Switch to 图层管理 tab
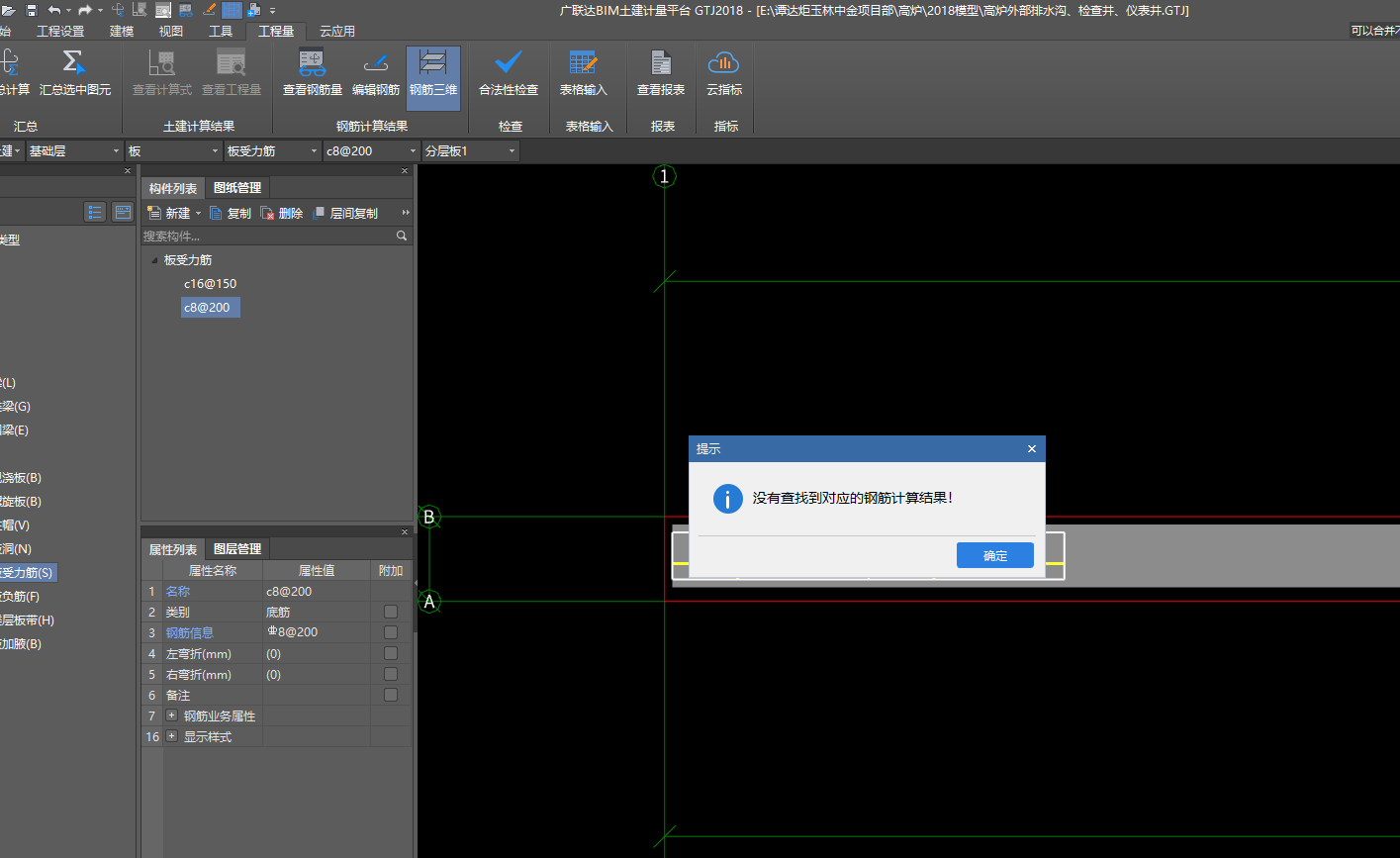The image size is (1400, 858). [237, 549]
